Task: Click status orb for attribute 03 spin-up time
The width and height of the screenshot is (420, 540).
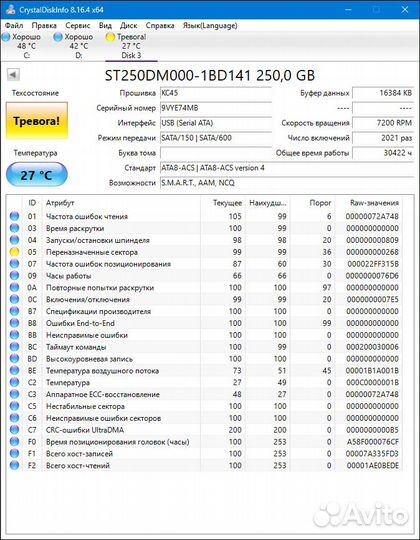Action: click(14, 228)
